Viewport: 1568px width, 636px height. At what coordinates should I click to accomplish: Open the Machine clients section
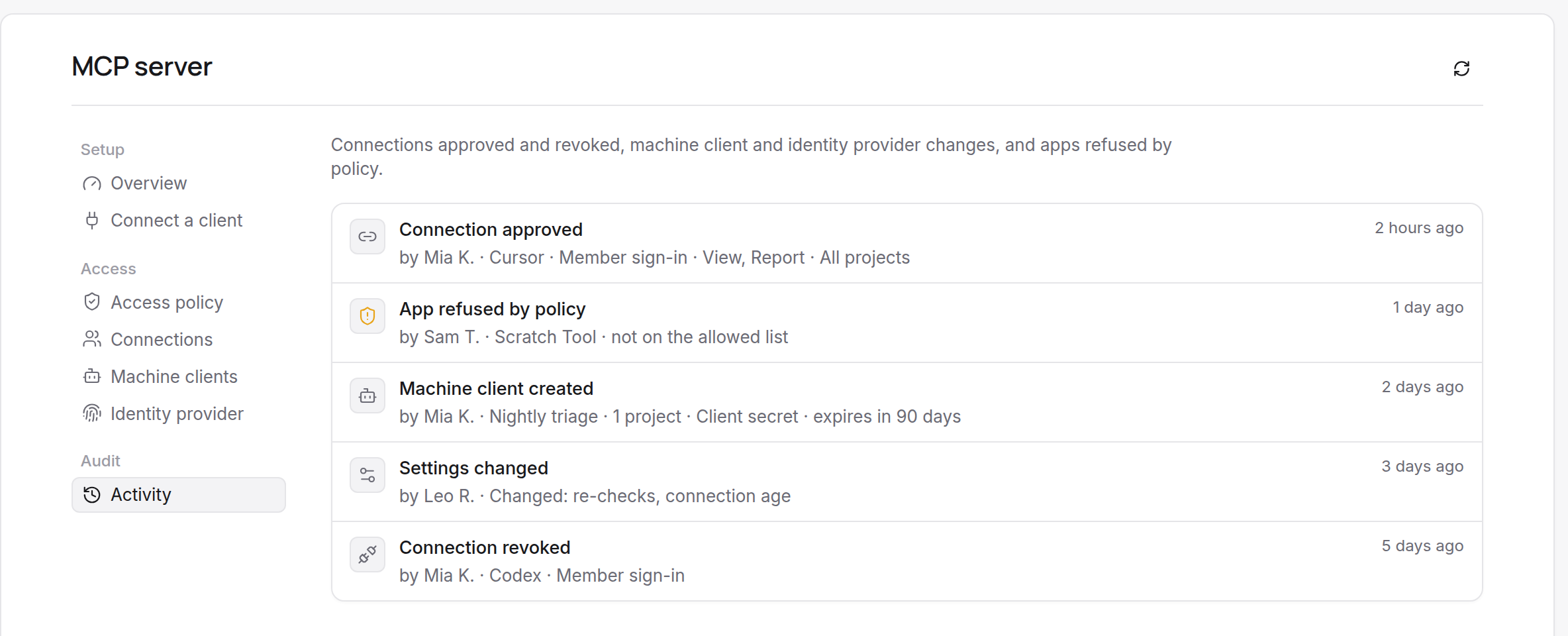179,376
